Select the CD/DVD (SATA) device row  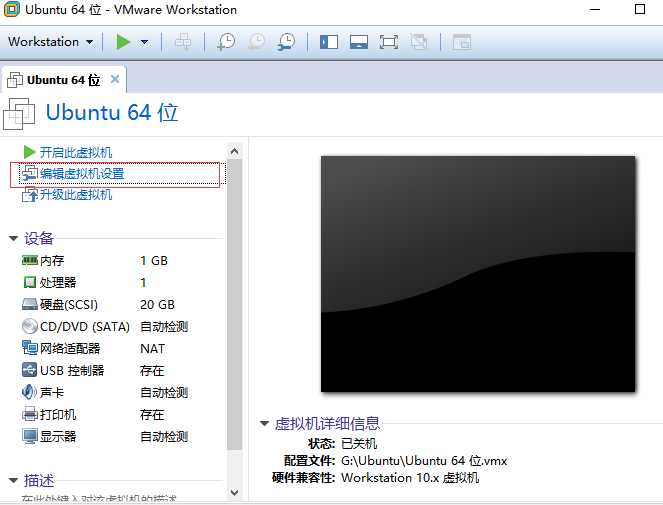(x=106, y=327)
